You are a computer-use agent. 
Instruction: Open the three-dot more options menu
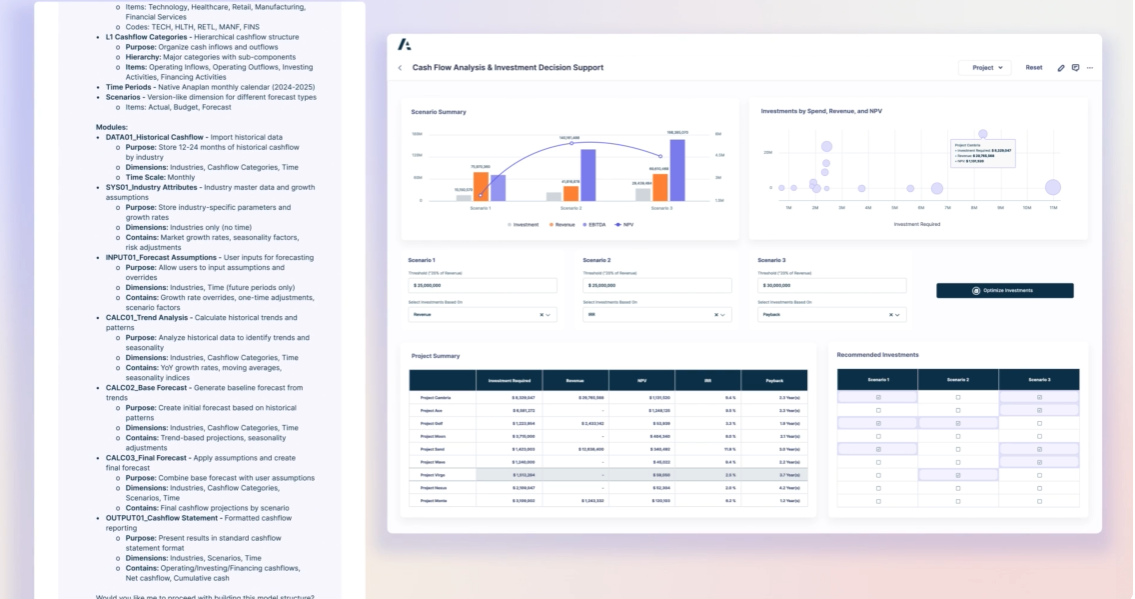click(x=1090, y=68)
